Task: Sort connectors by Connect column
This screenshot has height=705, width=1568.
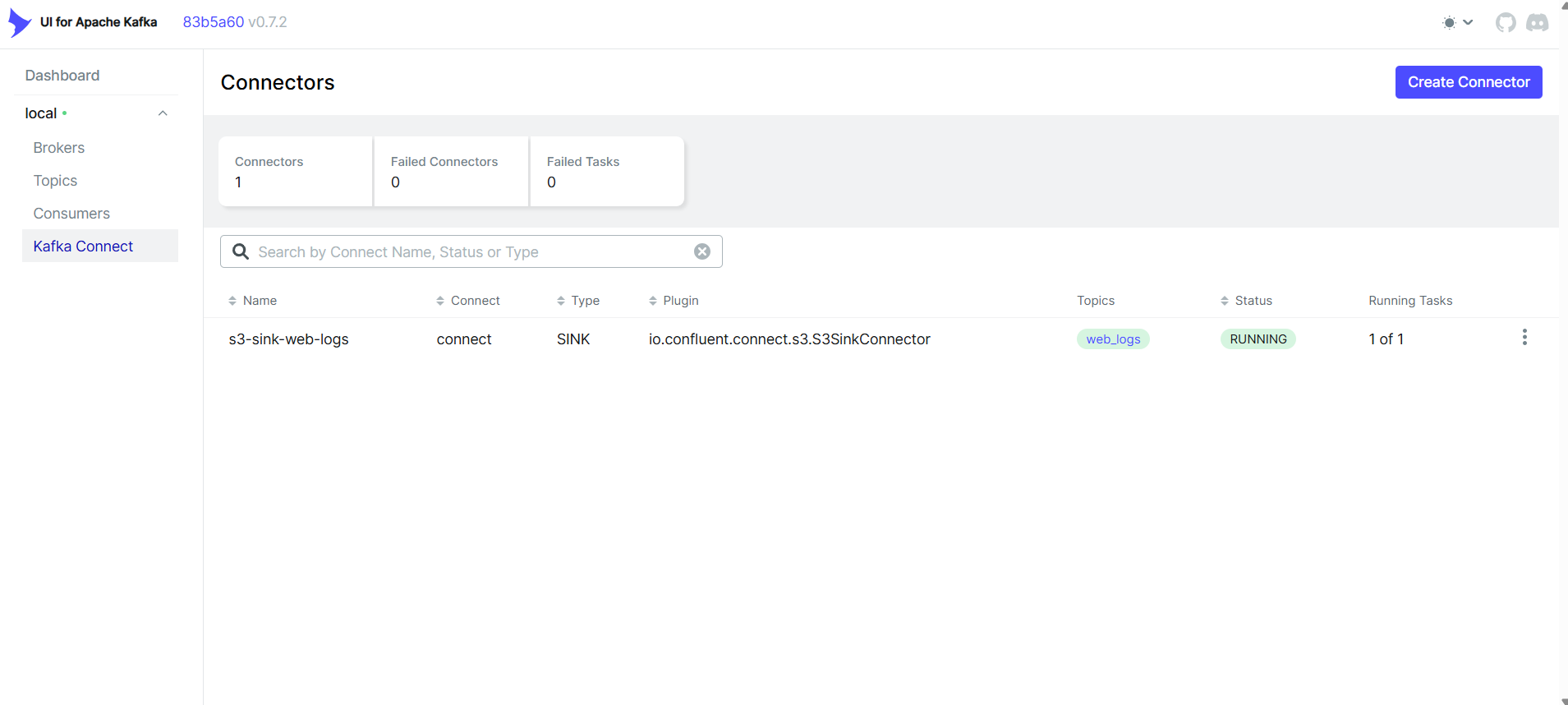Action: point(468,301)
